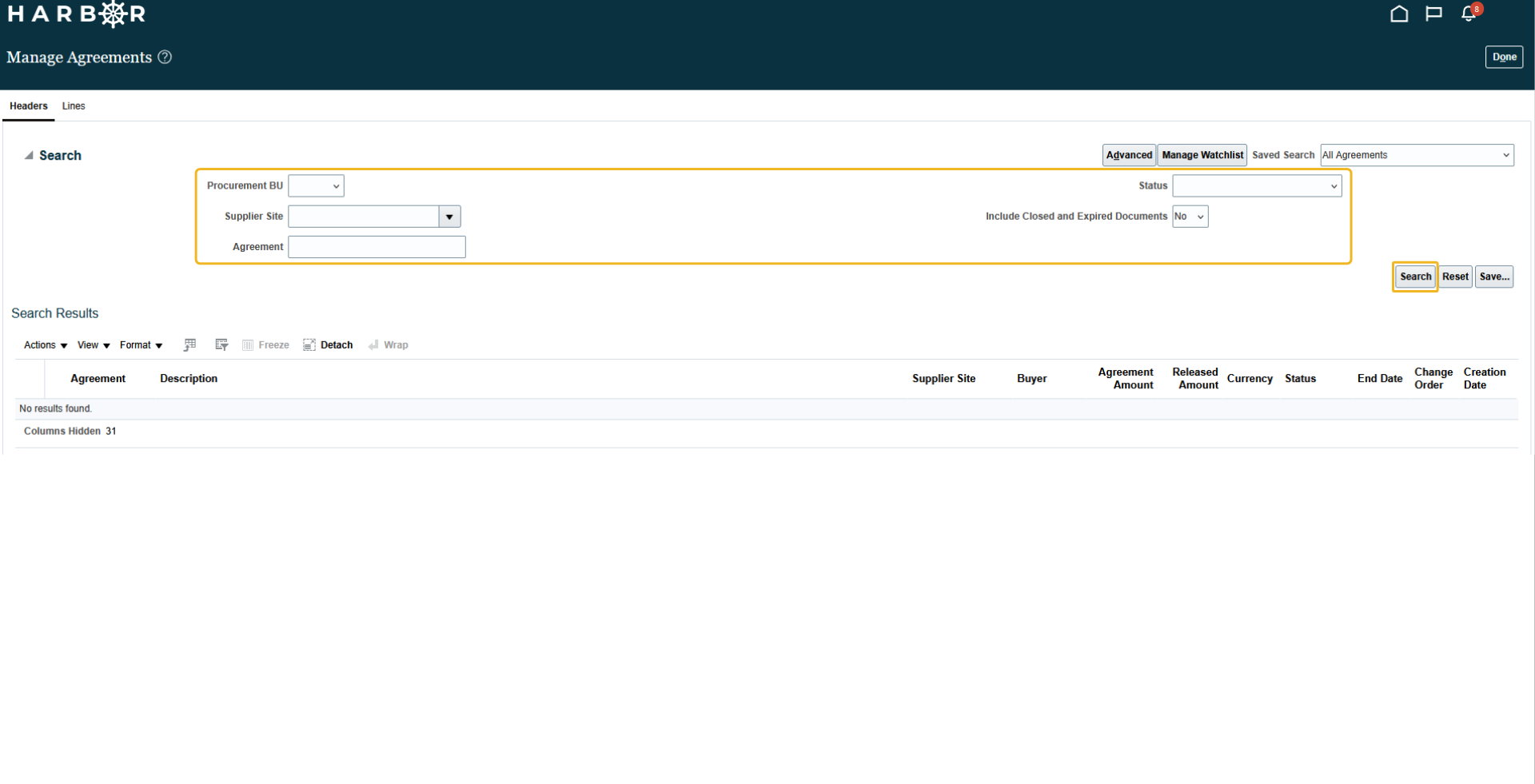The image size is (1535, 784).
Task: Click the Freeze toolbar button
Action: point(265,345)
